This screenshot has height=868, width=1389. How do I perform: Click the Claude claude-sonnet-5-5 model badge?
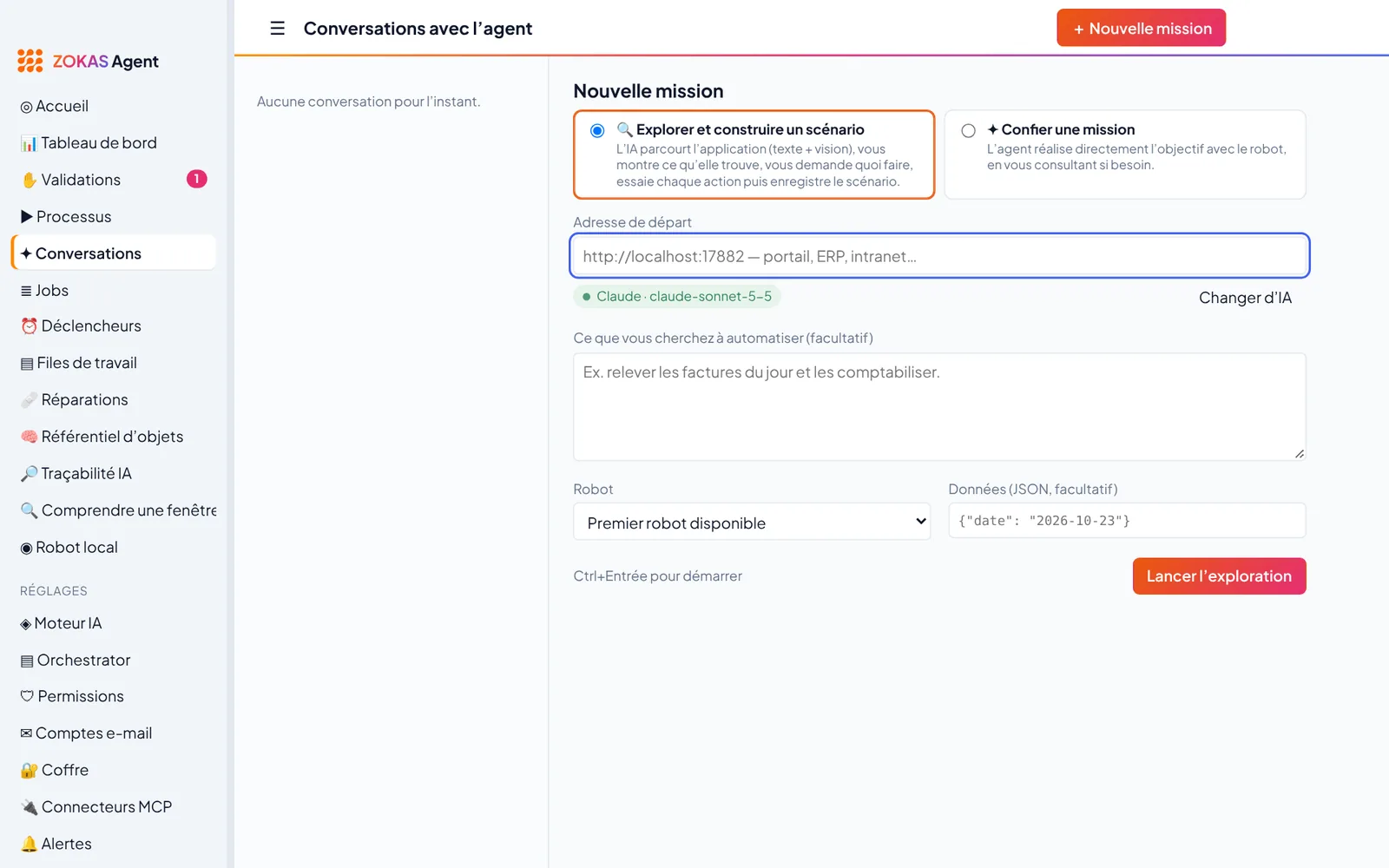[677, 297]
